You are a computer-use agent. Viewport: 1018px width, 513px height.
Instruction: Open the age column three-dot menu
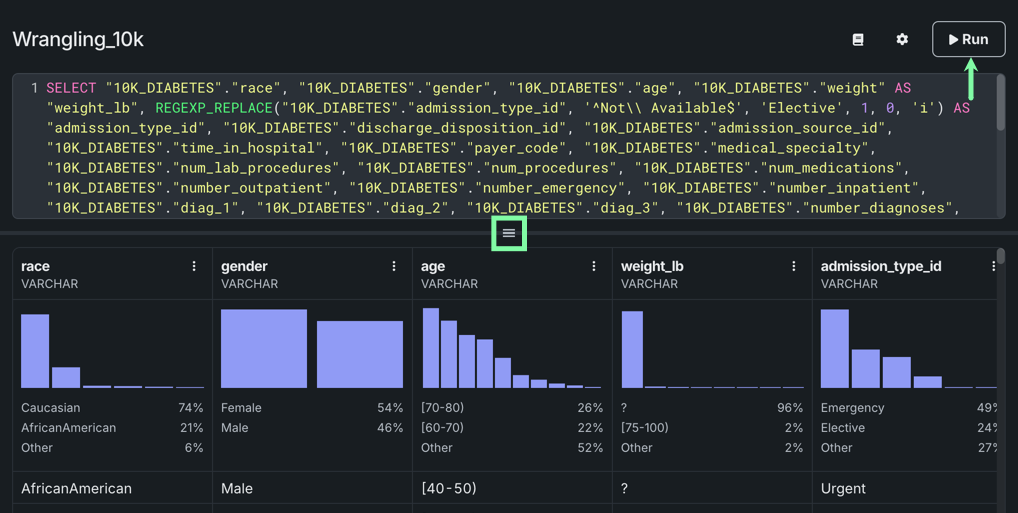click(x=594, y=266)
